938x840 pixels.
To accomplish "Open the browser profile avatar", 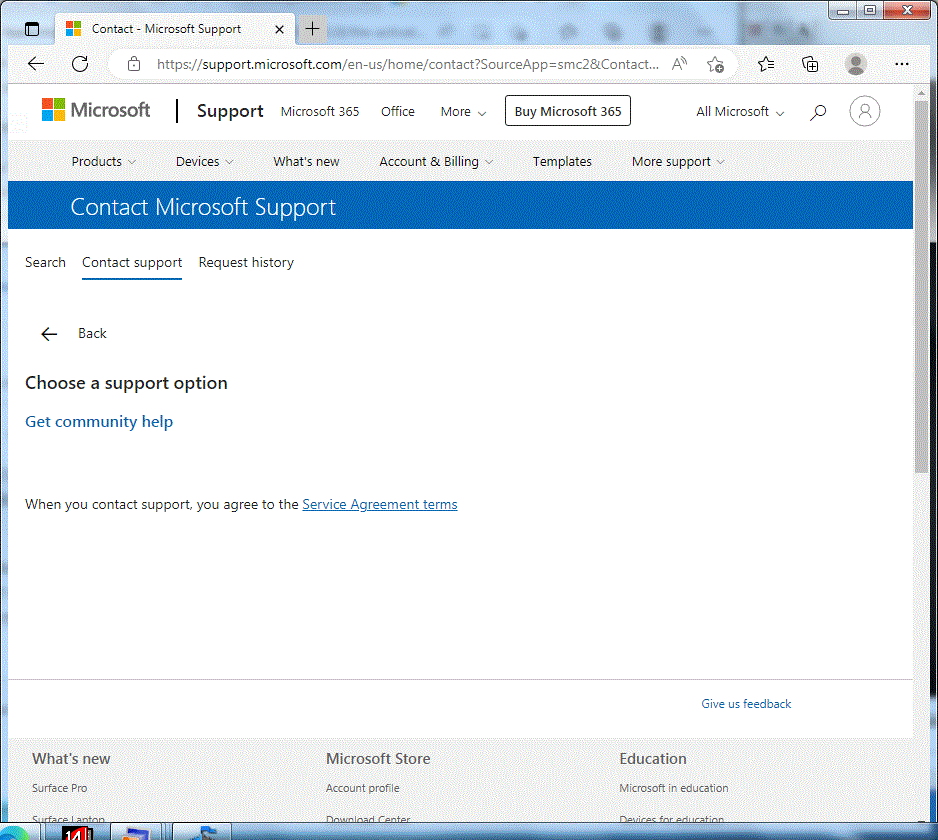I will (856, 64).
